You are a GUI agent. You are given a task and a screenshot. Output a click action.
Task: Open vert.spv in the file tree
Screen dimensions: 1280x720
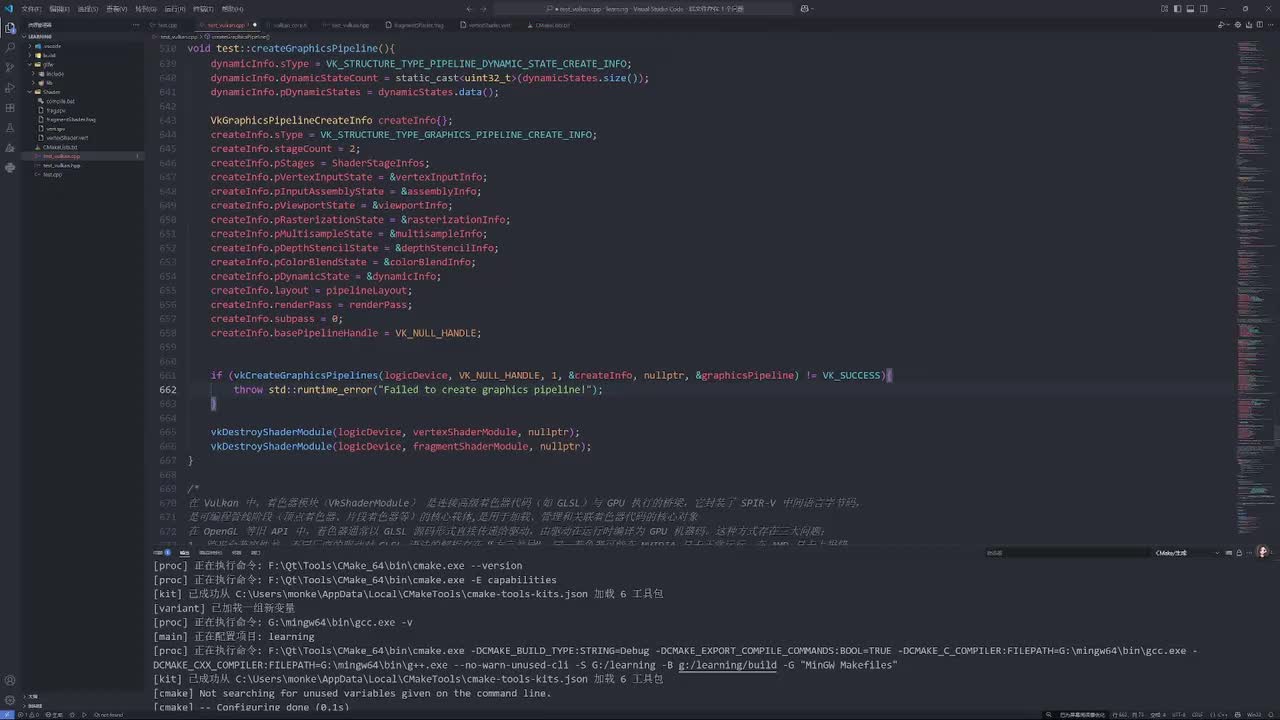(x=56, y=128)
